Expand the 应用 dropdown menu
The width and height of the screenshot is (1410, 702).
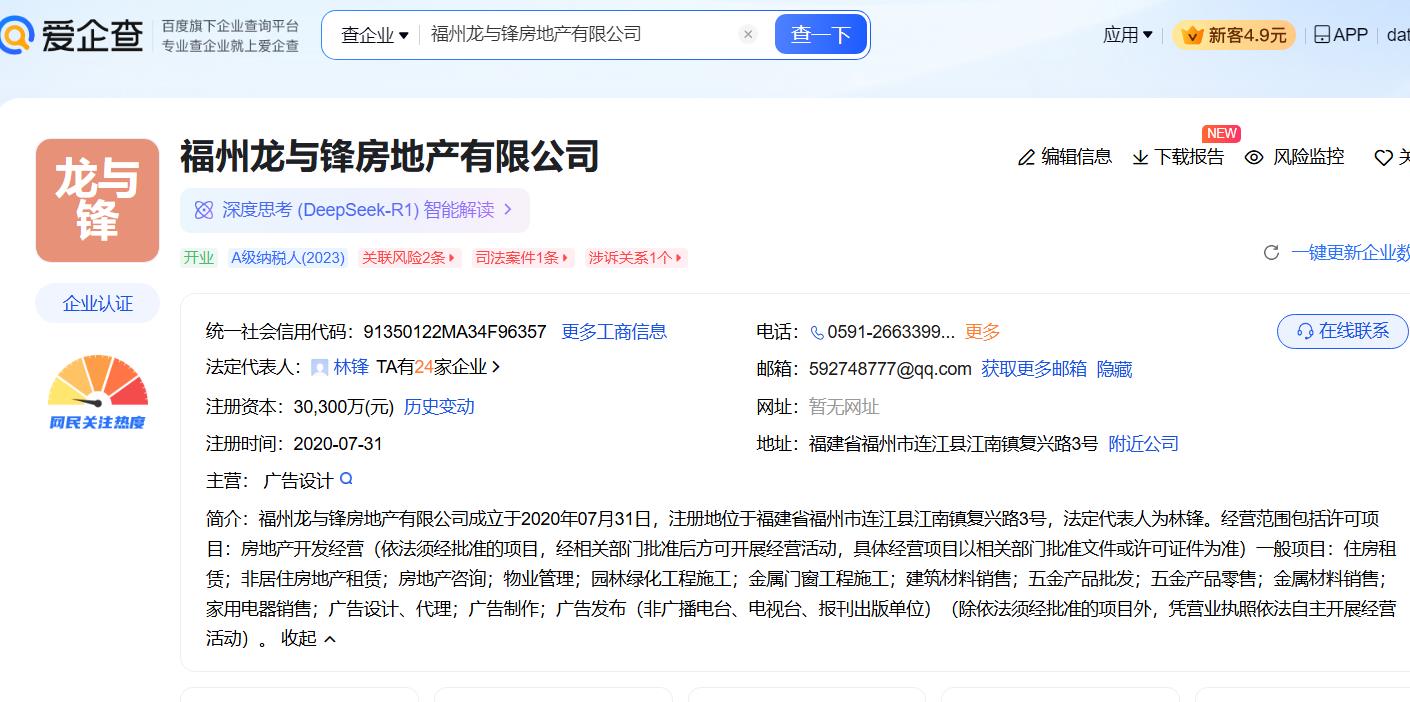1127,35
